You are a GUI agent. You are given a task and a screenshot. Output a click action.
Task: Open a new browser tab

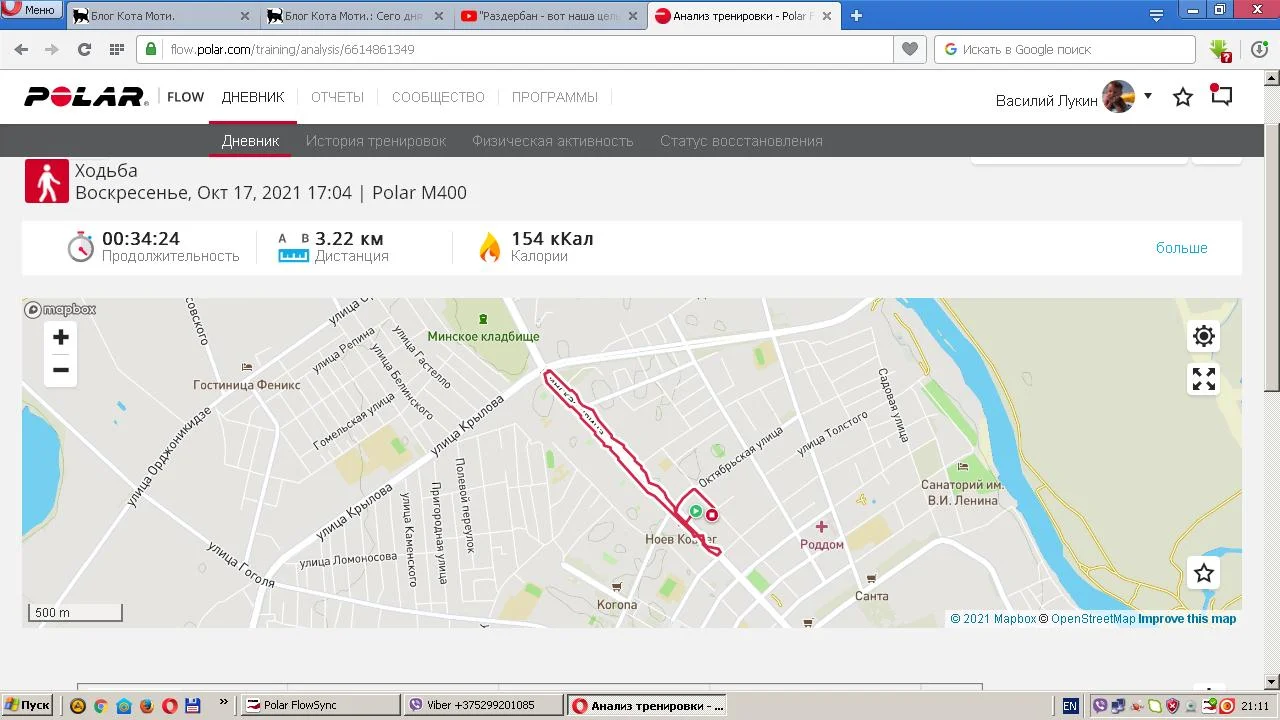click(x=856, y=15)
